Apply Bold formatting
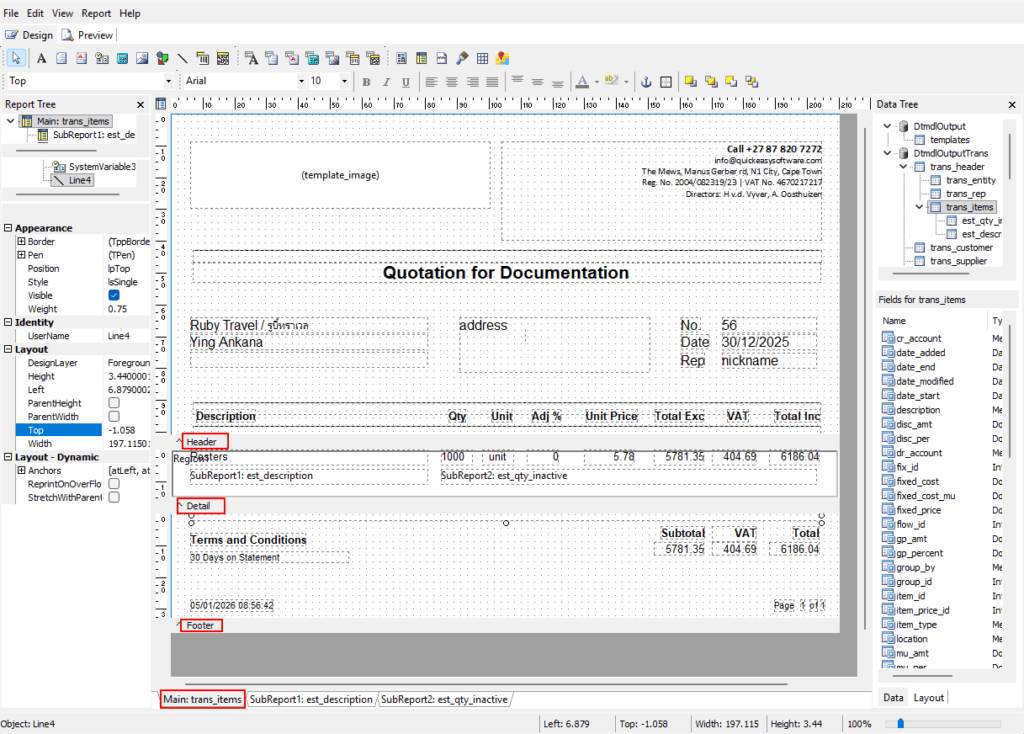Image resolution: width=1024 pixels, height=734 pixels. [x=367, y=81]
